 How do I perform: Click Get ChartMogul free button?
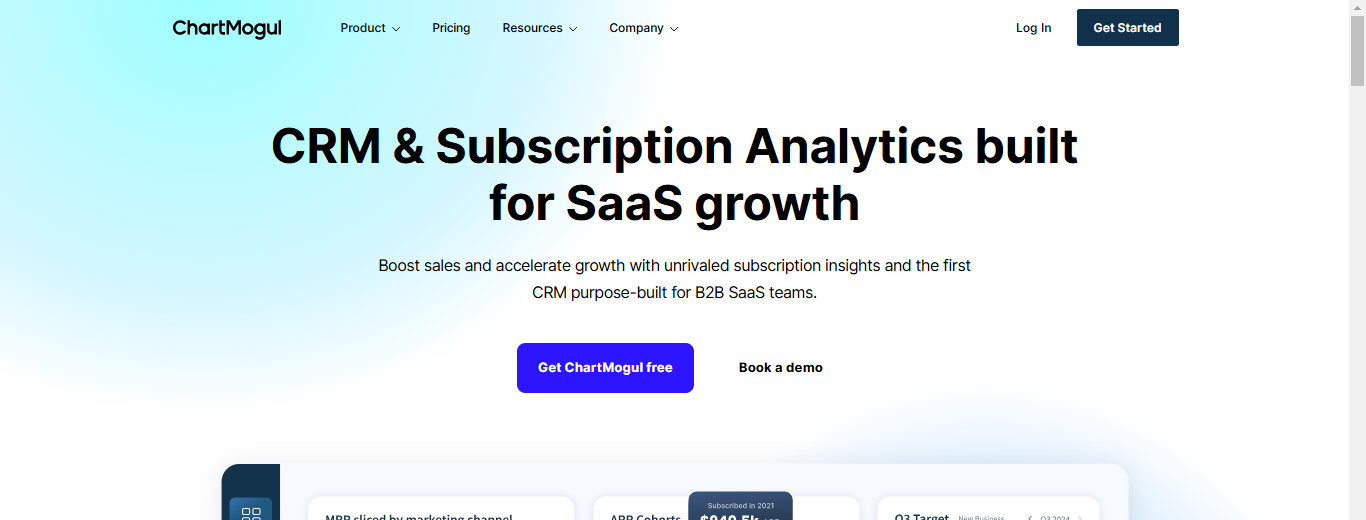coord(605,368)
